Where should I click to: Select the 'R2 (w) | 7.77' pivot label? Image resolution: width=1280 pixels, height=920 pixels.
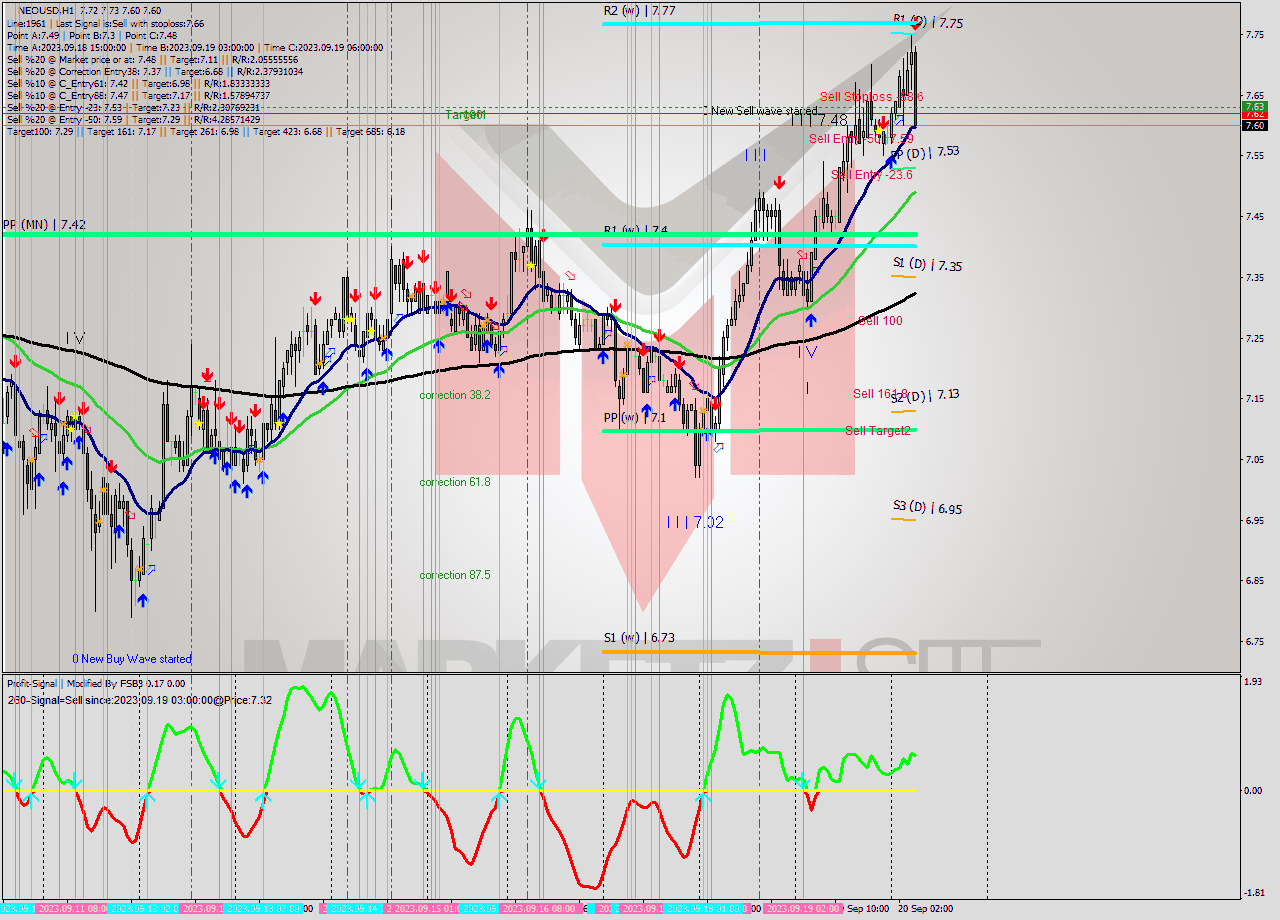click(639, 10)
